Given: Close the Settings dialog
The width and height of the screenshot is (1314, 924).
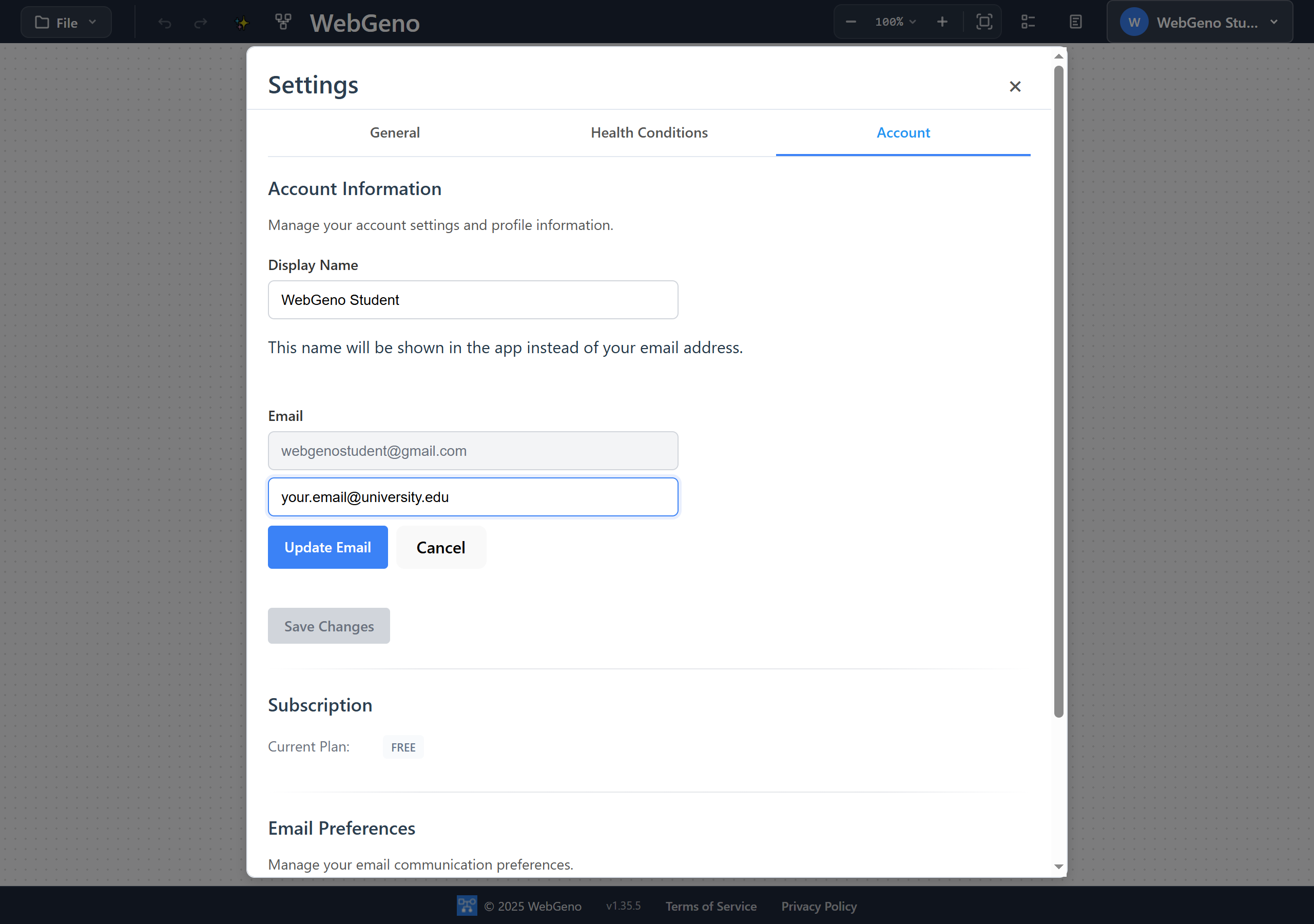Looking at the screenshot, I should (1015, 86).
